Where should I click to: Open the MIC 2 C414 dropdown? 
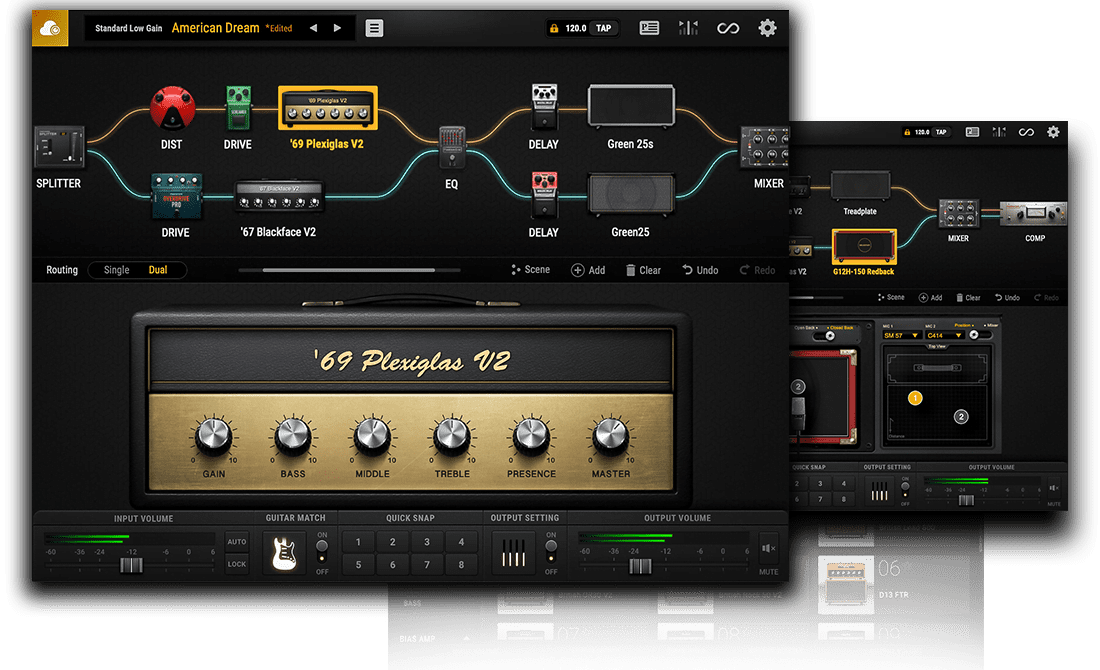944,335
